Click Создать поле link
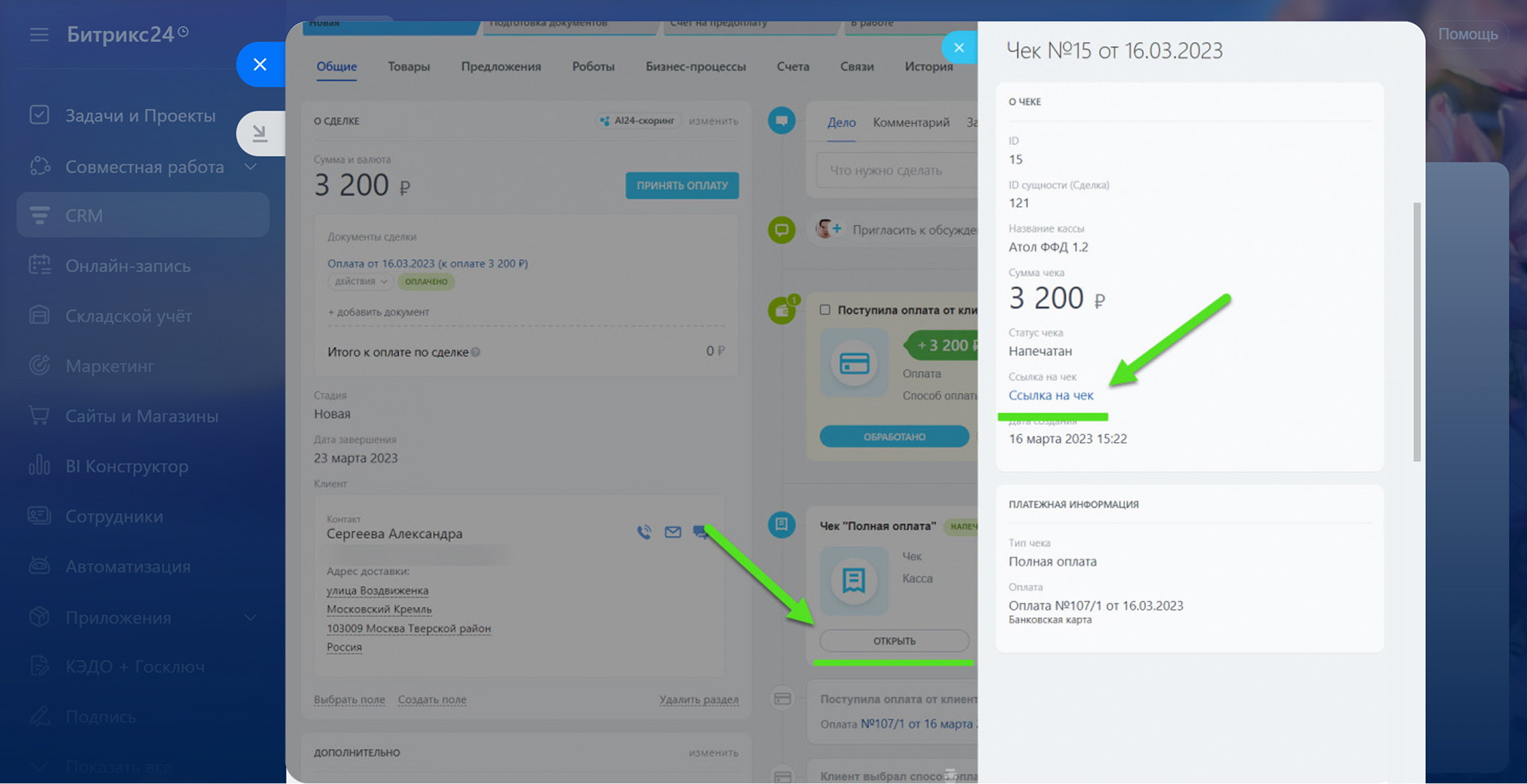The width and height of the screenshot is (1527, 784). click(432, 700)
